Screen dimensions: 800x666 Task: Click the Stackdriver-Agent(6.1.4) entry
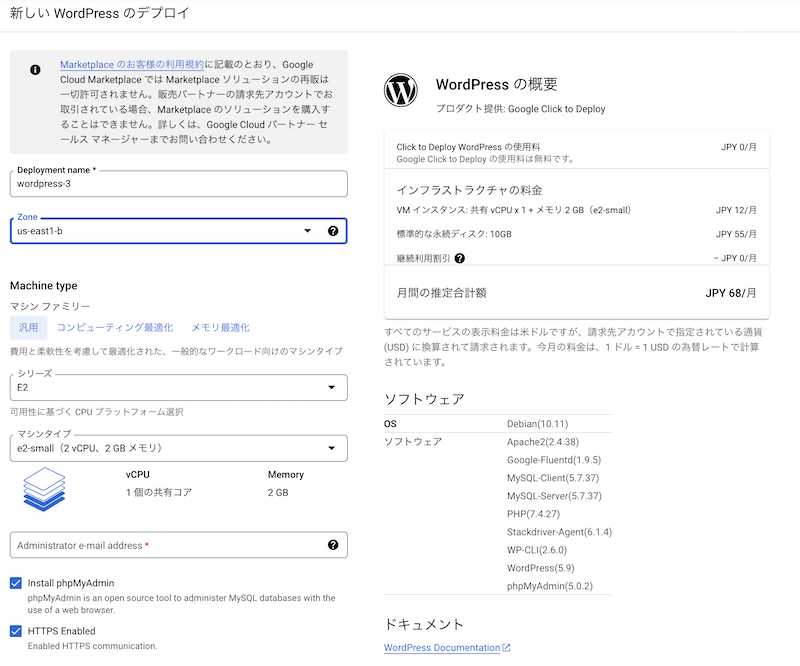tap(559, 532)
